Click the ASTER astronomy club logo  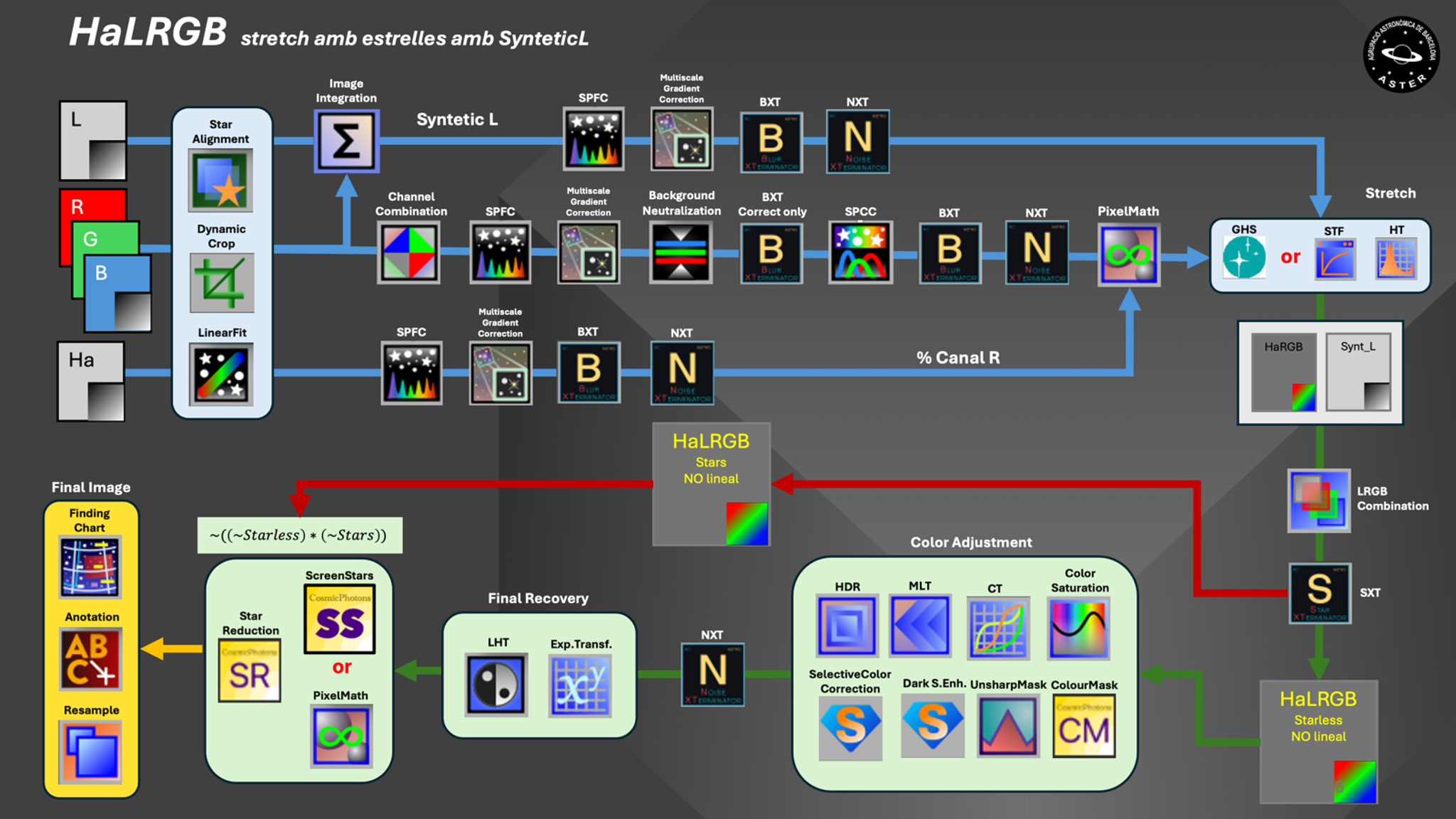(1401, 54)
